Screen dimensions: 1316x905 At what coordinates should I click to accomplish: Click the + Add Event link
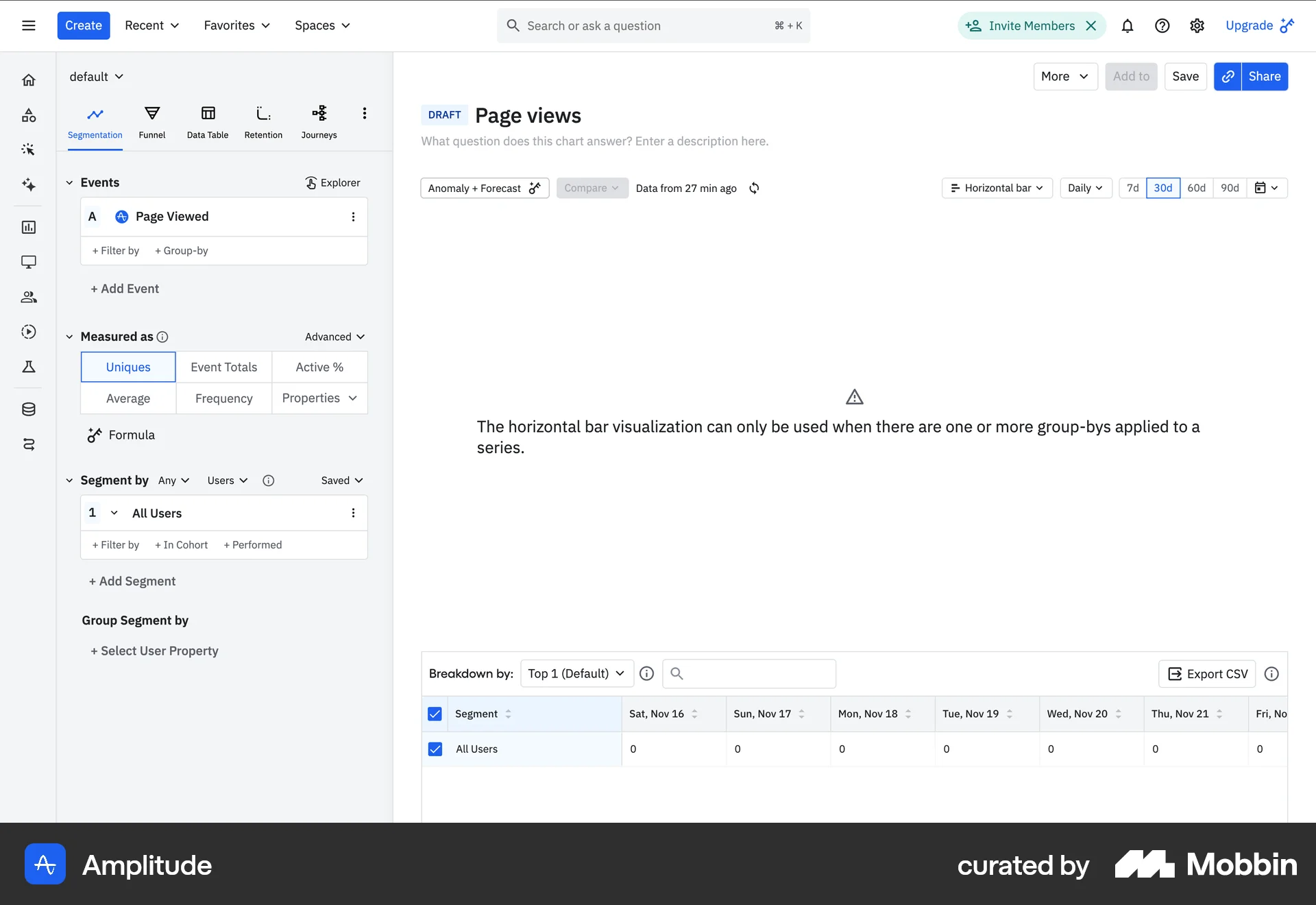125,289
